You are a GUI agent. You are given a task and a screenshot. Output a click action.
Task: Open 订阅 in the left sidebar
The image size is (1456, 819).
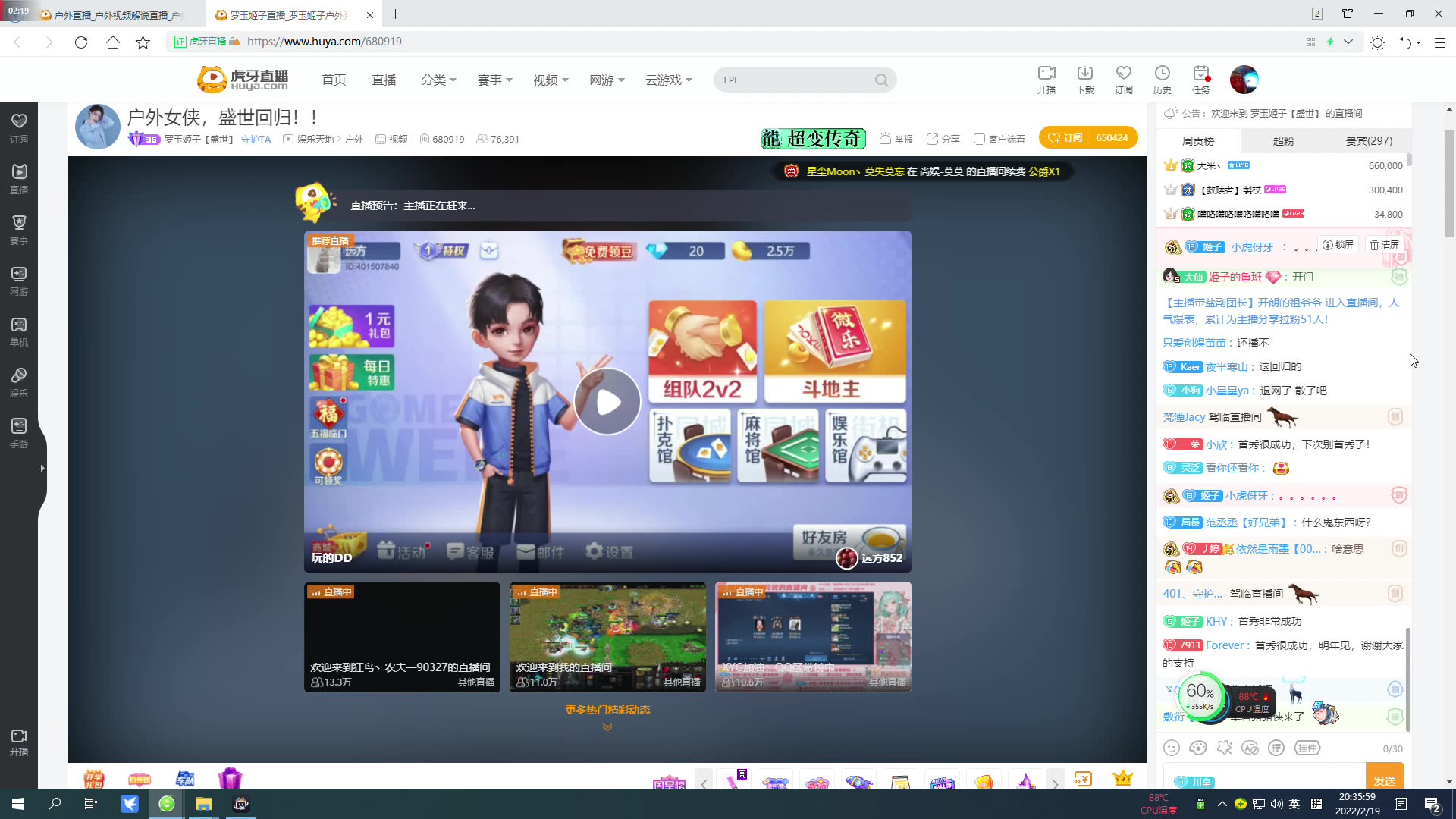click(19, 128)
